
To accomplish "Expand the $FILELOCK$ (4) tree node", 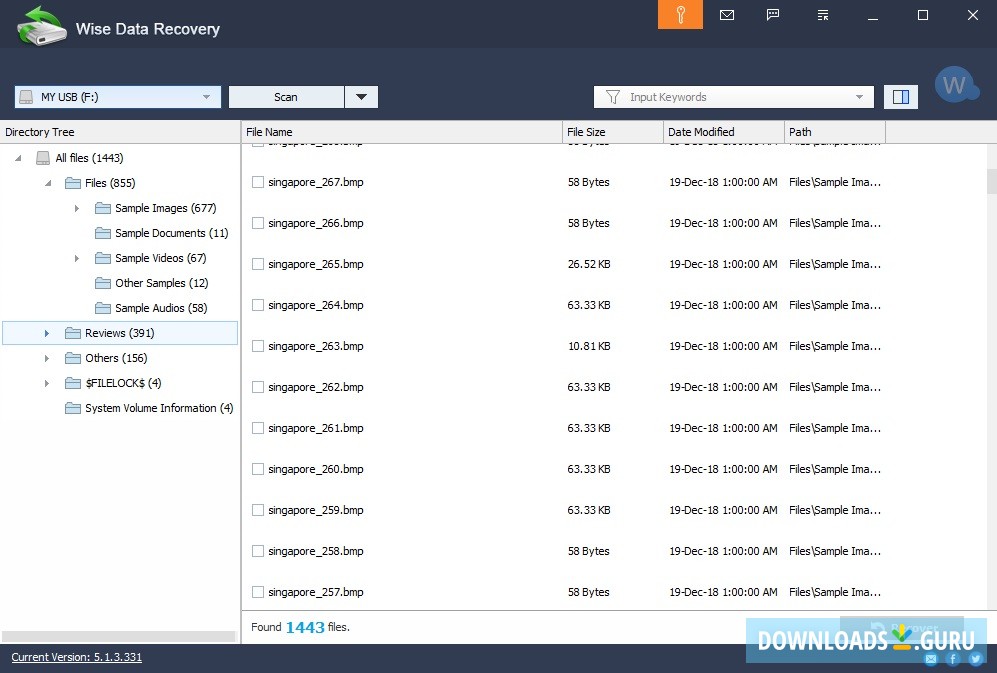I will (x=47, y=383).
